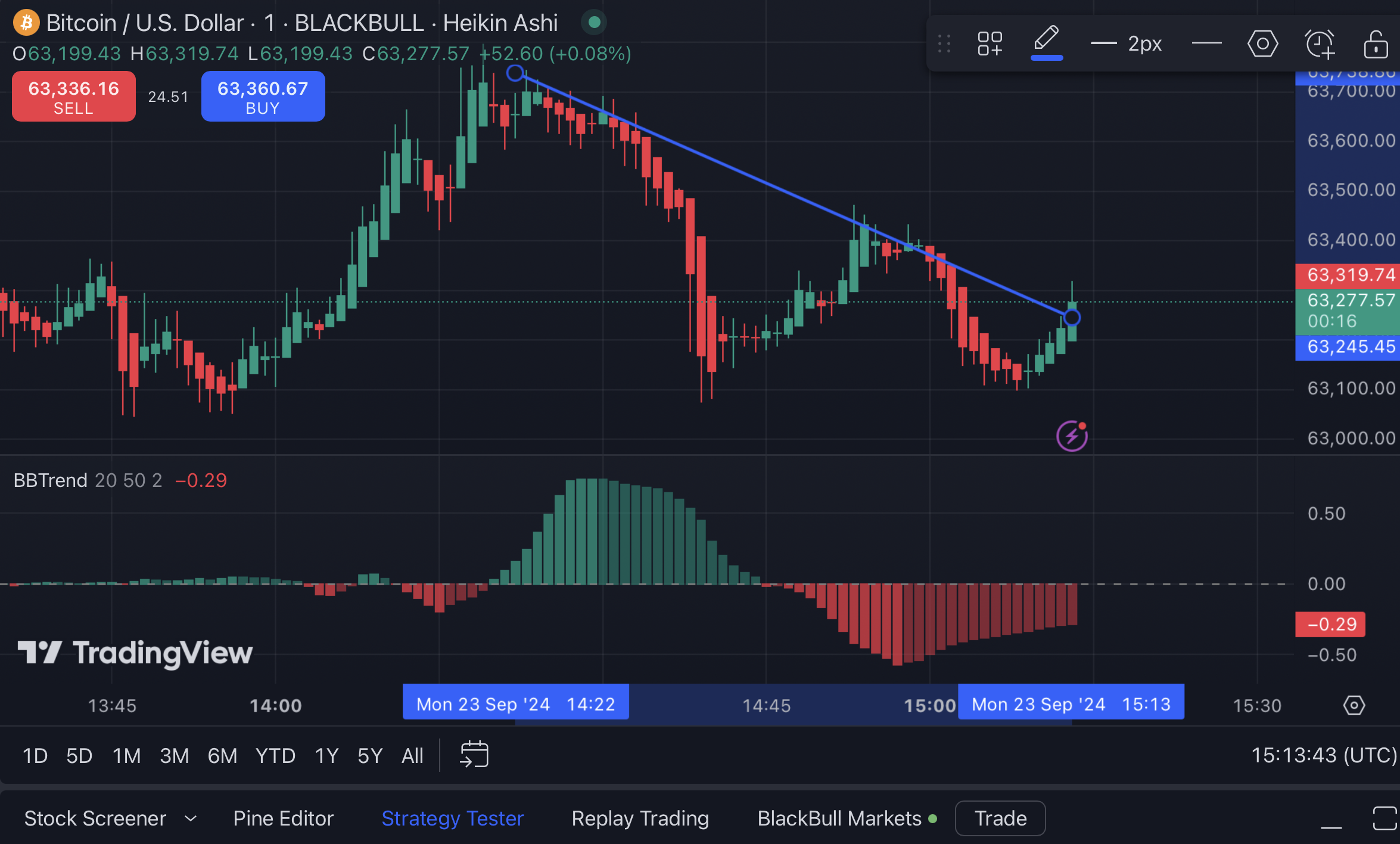This screenshot has height=844, width=1400.
Task: Open drawing settings hexagon icon
Action: click(1262, 44)
